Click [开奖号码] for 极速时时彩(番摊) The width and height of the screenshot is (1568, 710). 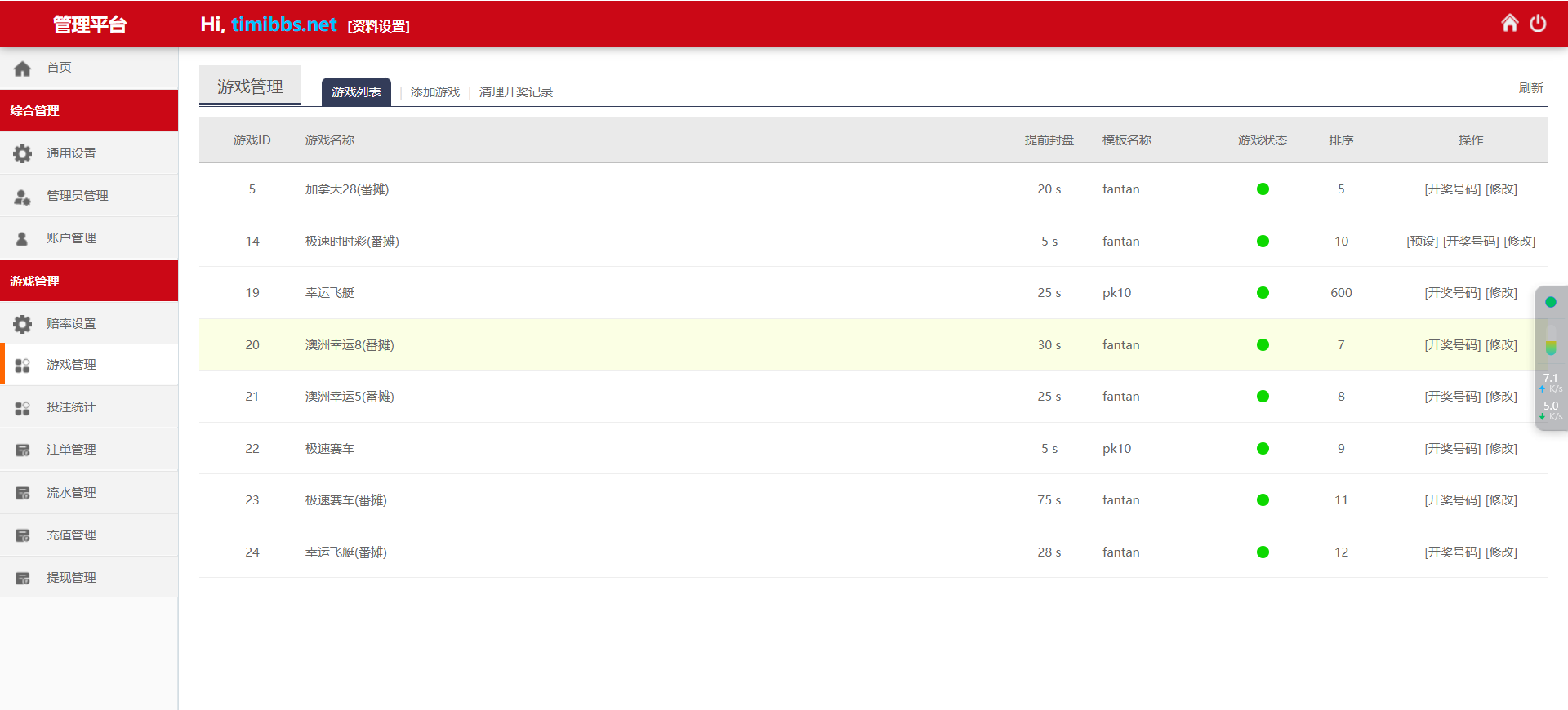(1471, 242)
